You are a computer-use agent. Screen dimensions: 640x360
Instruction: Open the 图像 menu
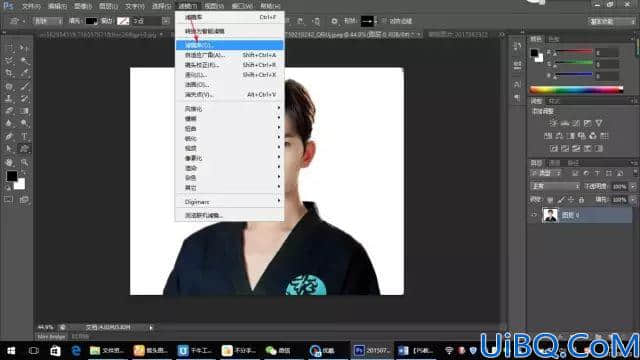83,6
